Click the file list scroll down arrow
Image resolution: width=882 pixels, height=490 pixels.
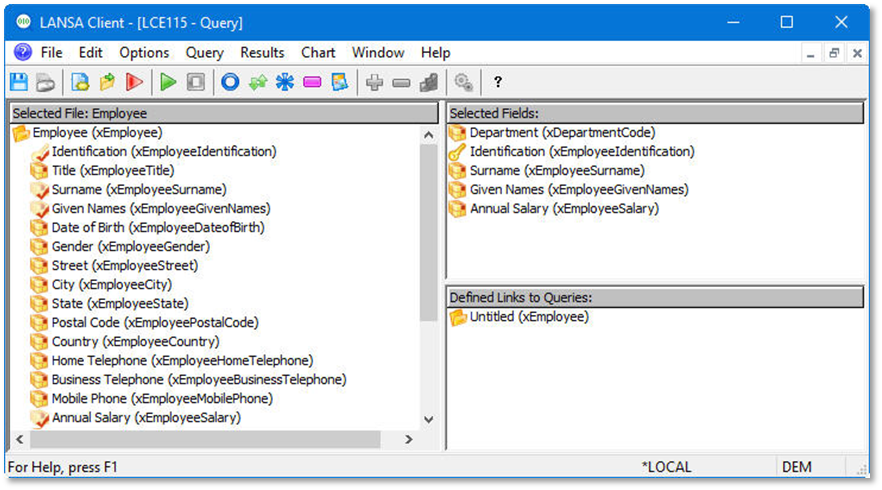(429, 420)
